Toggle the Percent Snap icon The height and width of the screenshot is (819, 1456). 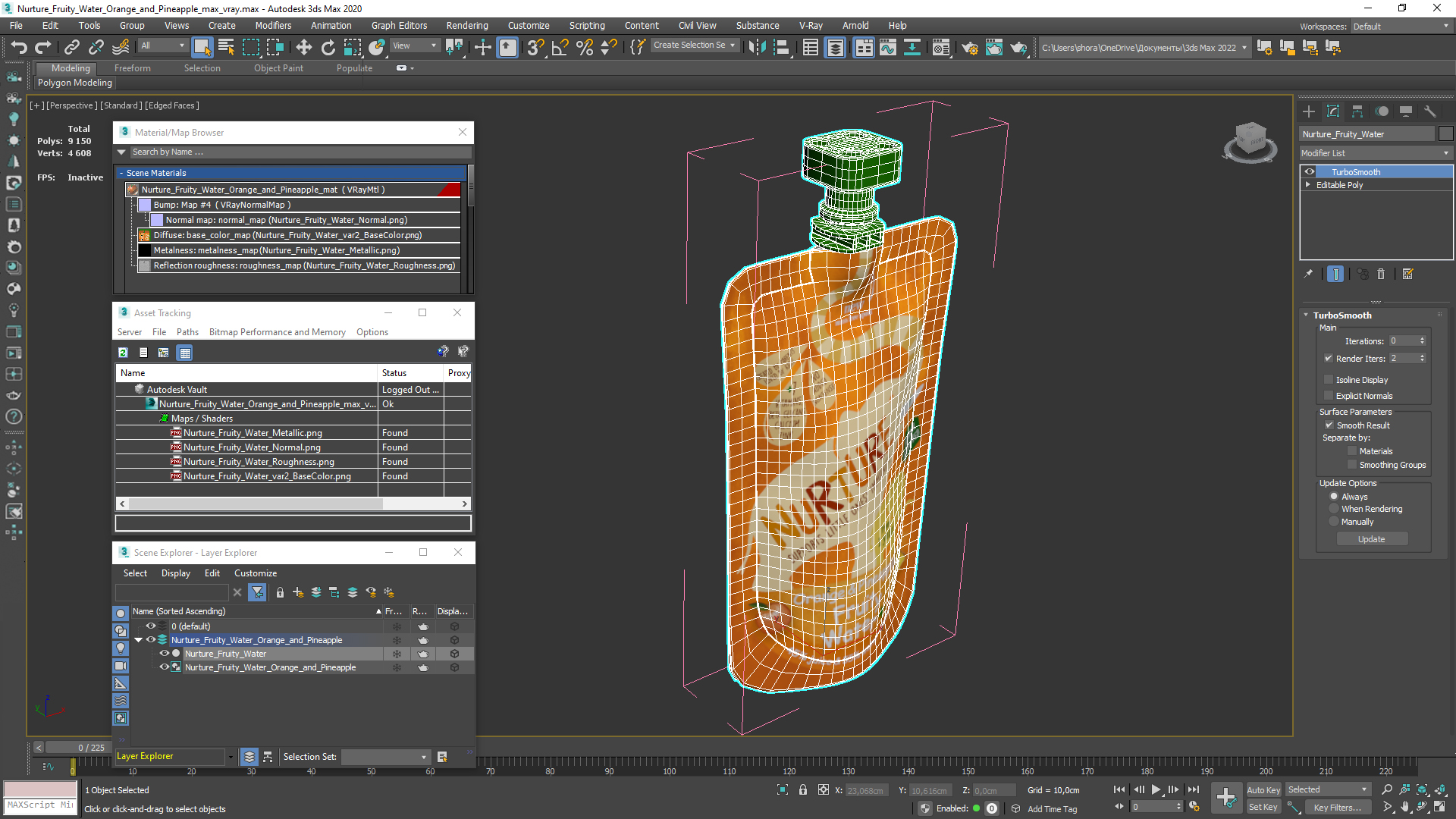(x=584, y=47)
